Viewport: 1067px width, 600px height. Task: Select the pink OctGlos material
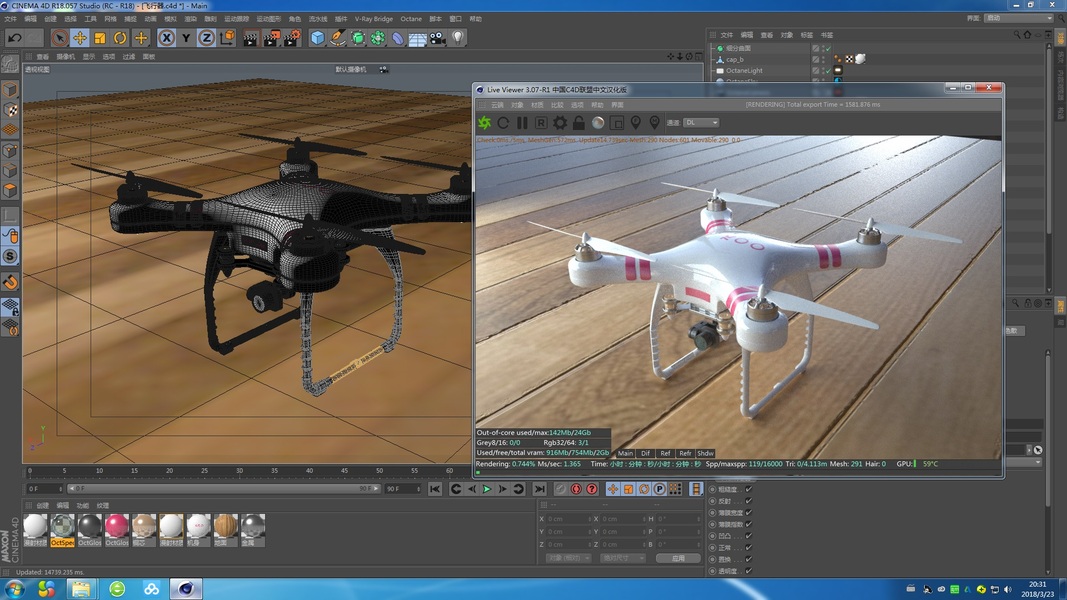click(117, 531)
